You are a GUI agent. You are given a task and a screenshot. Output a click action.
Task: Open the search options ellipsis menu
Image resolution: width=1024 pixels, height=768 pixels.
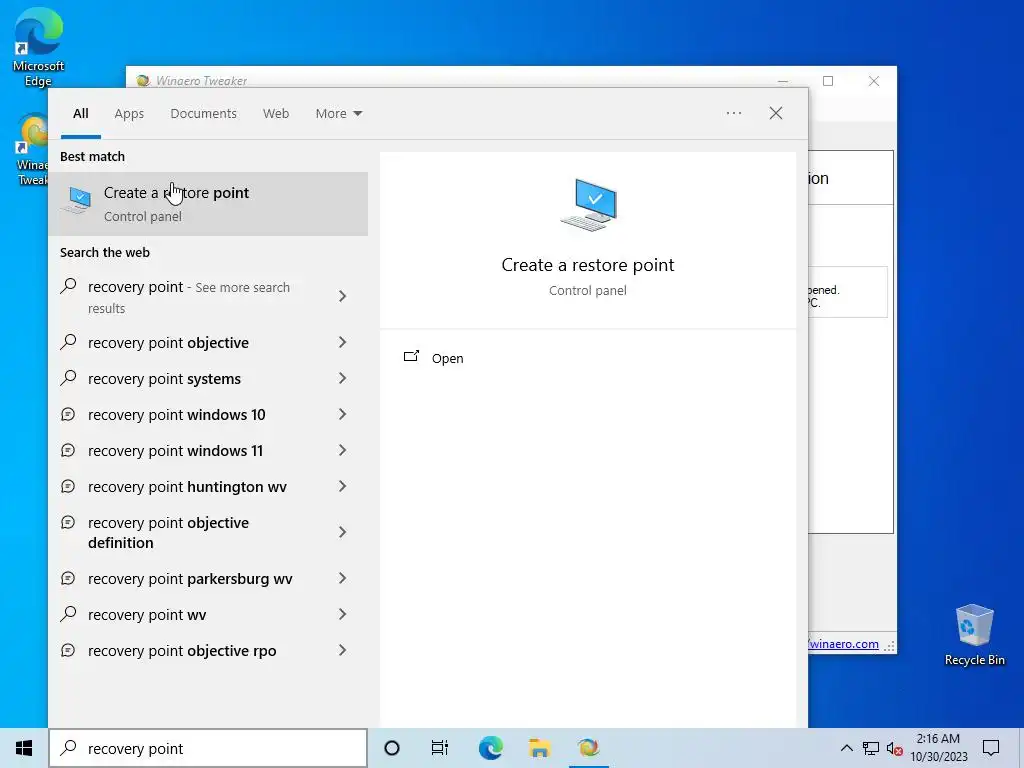[734, 113]
